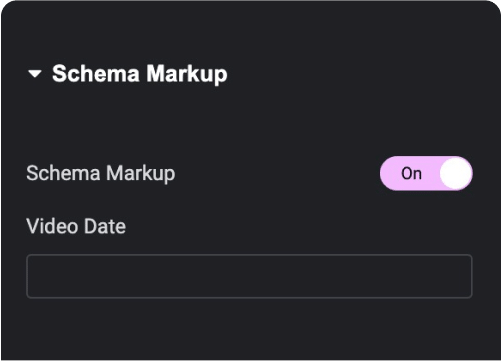501x361 pixels.
Task: Hide the Schema Markup settings via the header arrow
Action: (35, 74)
